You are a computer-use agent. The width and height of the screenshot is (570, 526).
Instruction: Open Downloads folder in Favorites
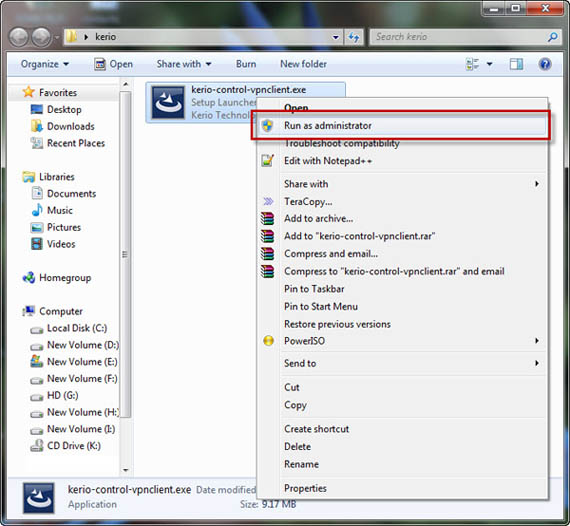point(71,127)
